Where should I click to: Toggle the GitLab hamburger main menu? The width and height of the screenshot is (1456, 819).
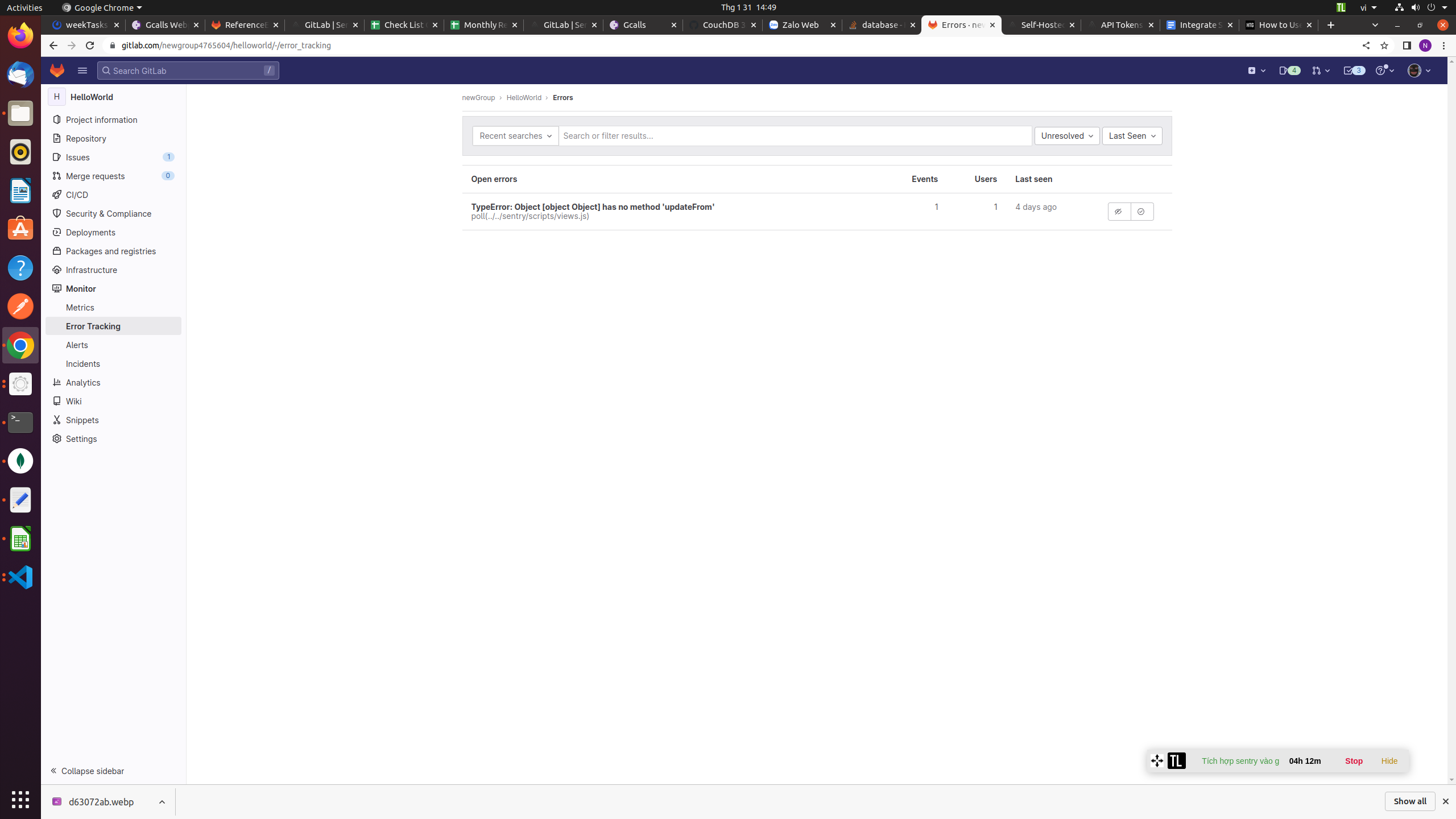[x=82, y=71]
